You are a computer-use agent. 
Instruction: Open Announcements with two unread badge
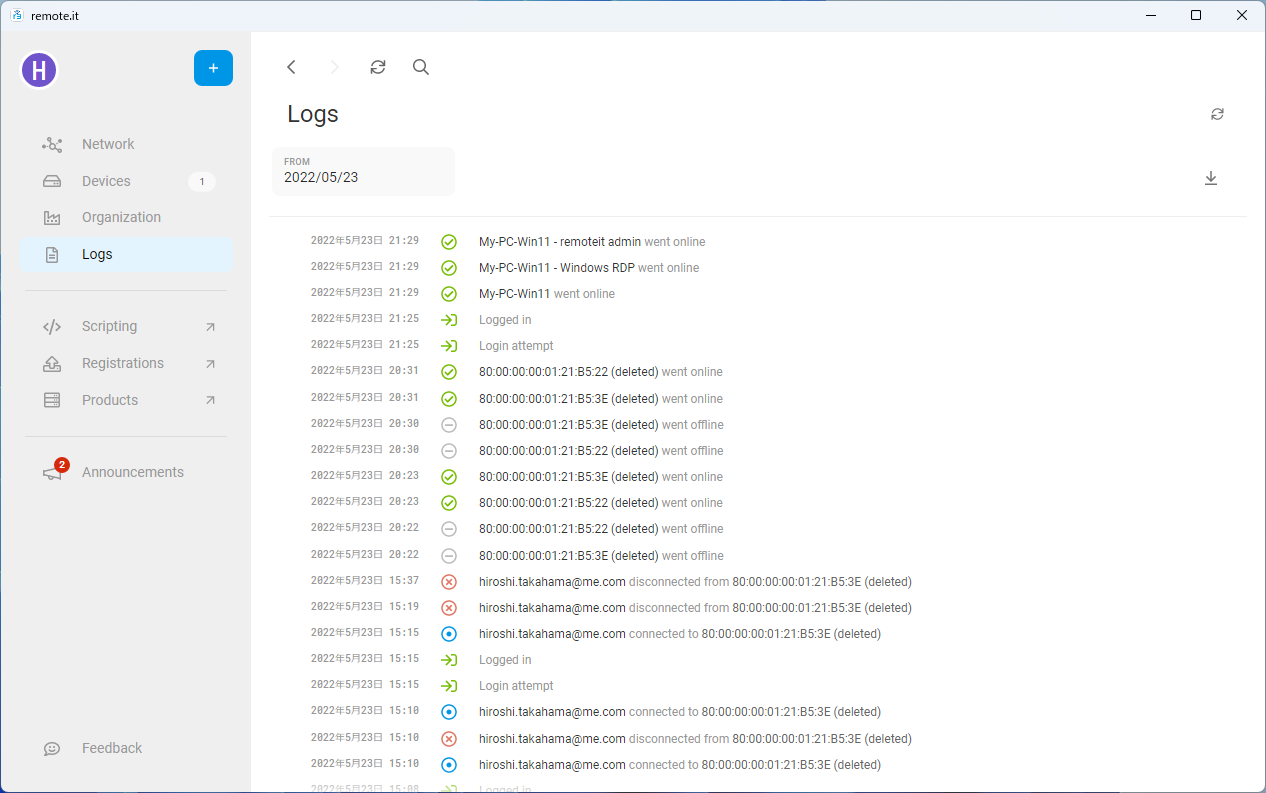(127, 472)
